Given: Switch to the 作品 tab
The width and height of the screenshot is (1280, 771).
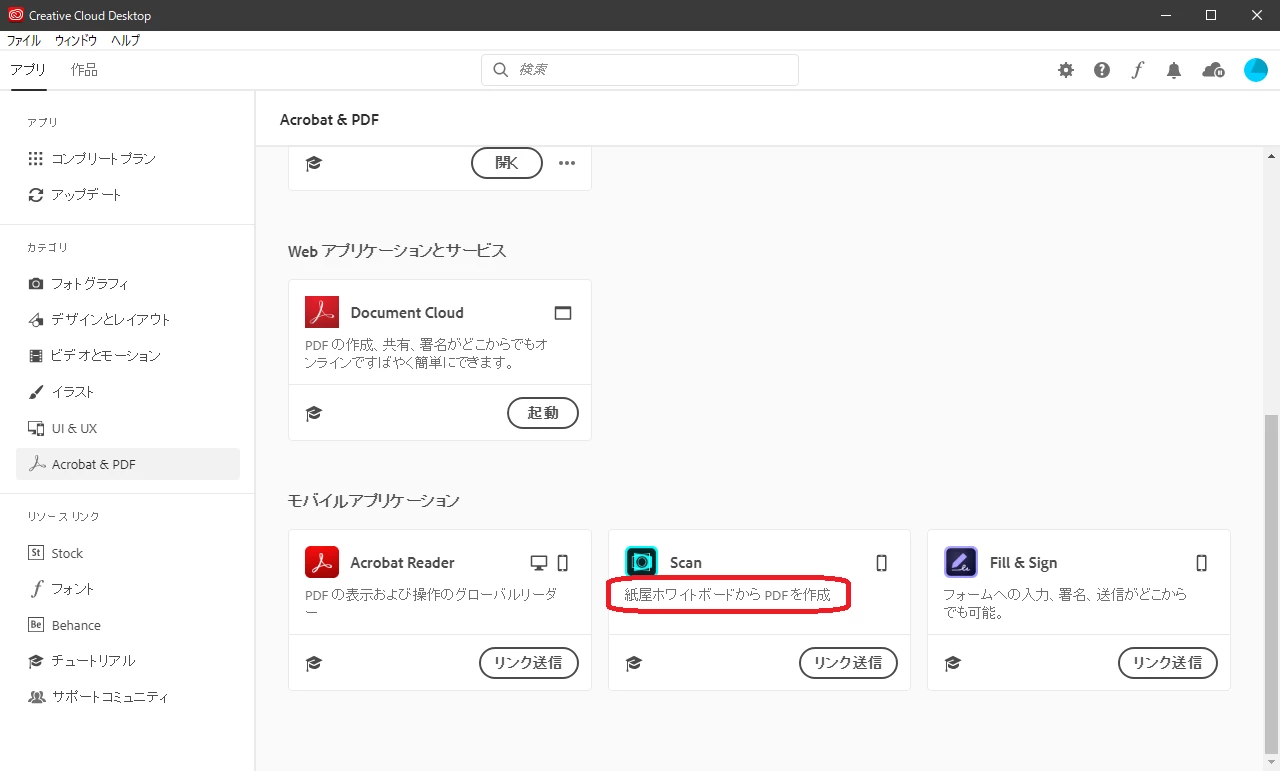Looking at the screenshot, I should pos(84,70).
